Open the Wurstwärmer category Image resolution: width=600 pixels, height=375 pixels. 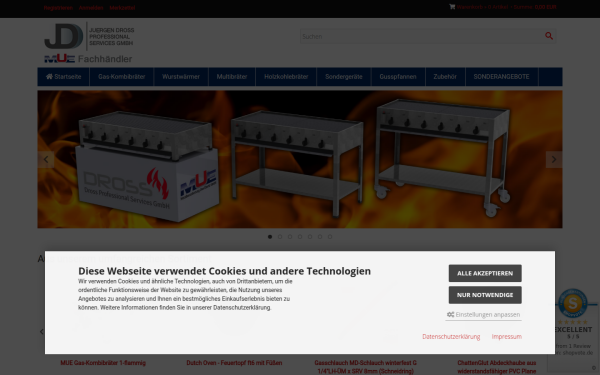point(181,77)
